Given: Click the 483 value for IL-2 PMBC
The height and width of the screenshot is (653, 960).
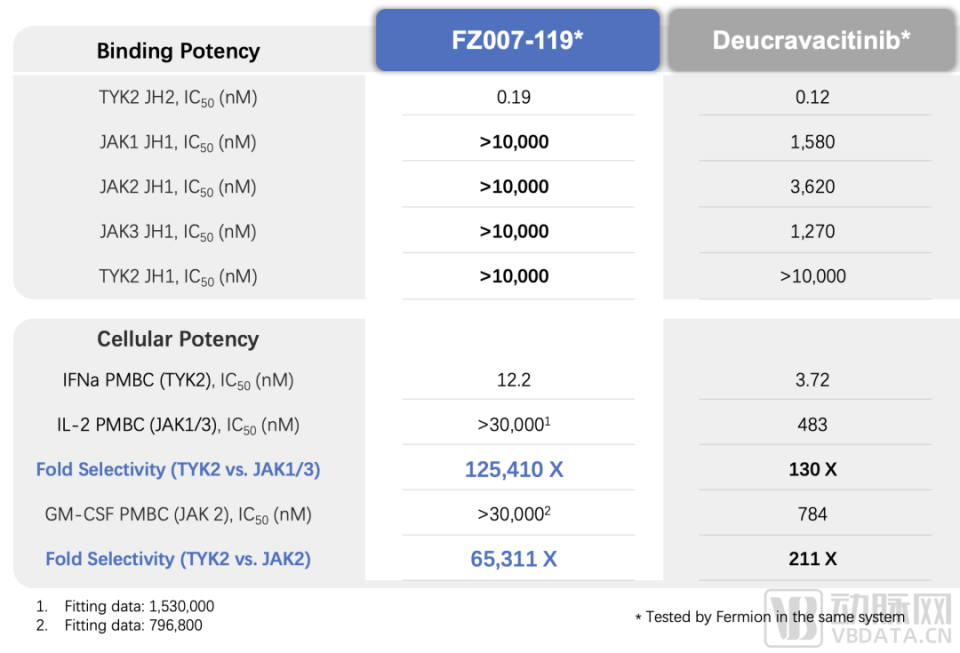Looking at the screenshot, I should (x=812, y=425).
